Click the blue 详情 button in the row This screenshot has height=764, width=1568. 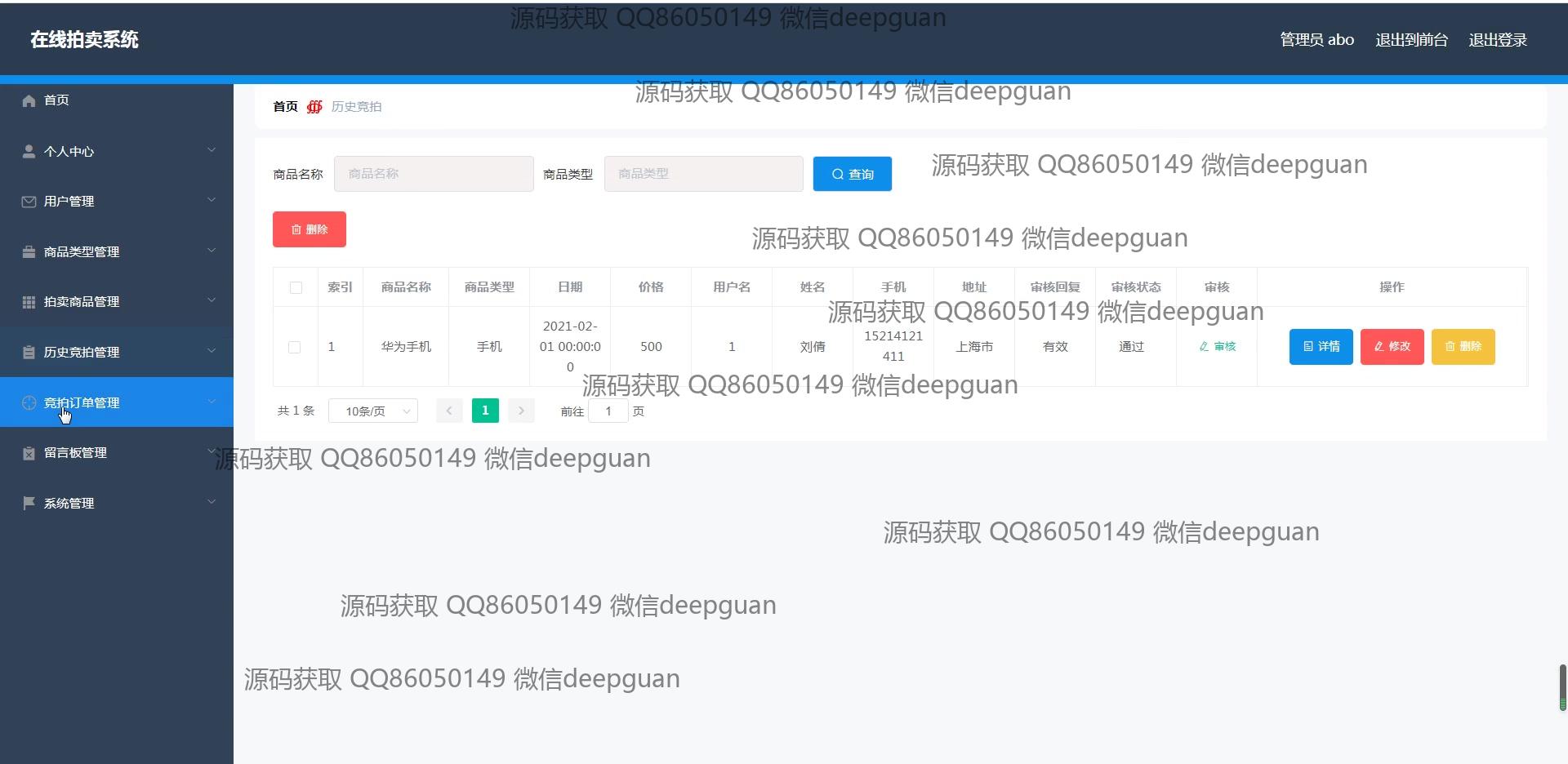click(x=1321, y=347)
